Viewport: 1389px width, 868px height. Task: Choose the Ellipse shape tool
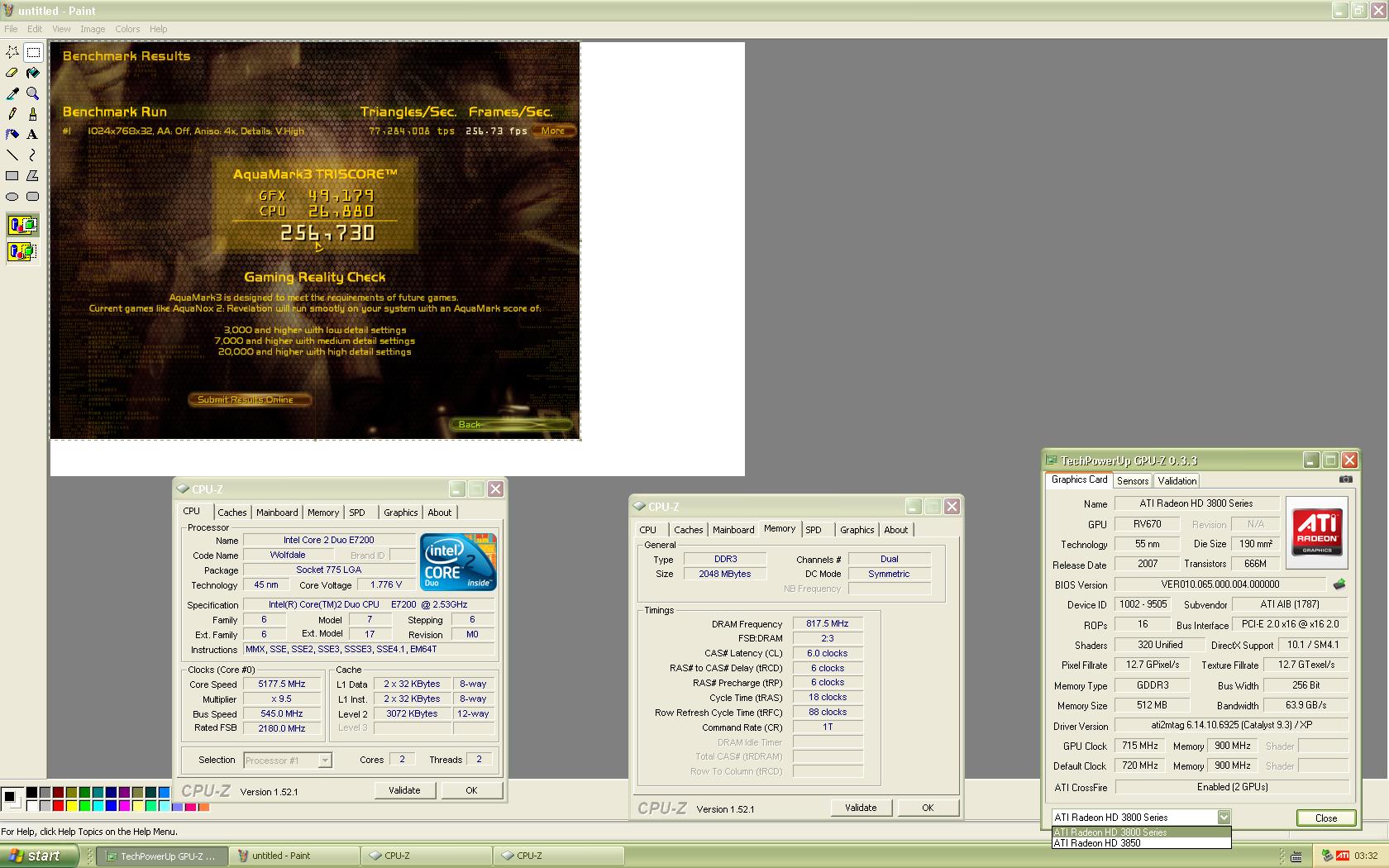[x=12, y=196]
